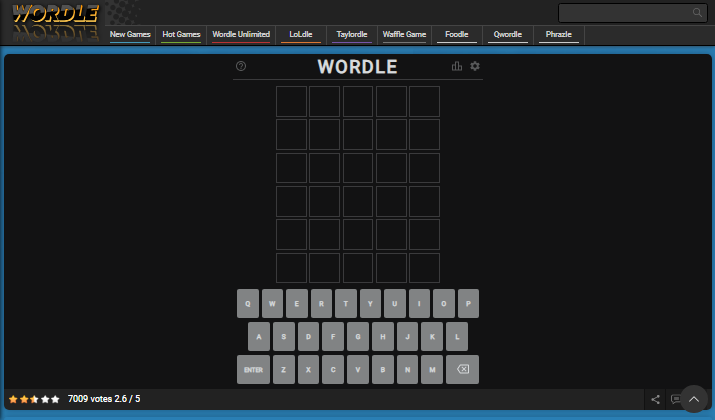Tap the T key
The height and width of the screenshot is (420, 715).
(346, 303)
